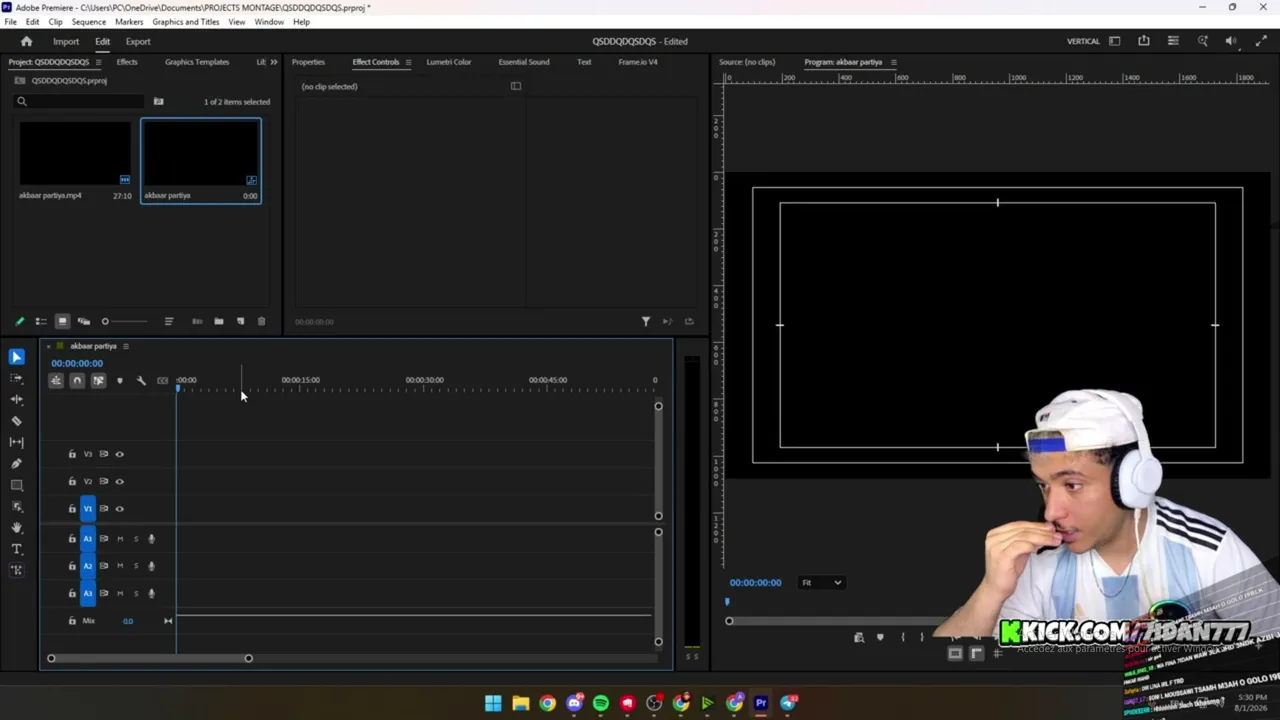Open the Sequence menu
Screen dimensions: 1280x720
pyautogui.click(x=88, y=21)
